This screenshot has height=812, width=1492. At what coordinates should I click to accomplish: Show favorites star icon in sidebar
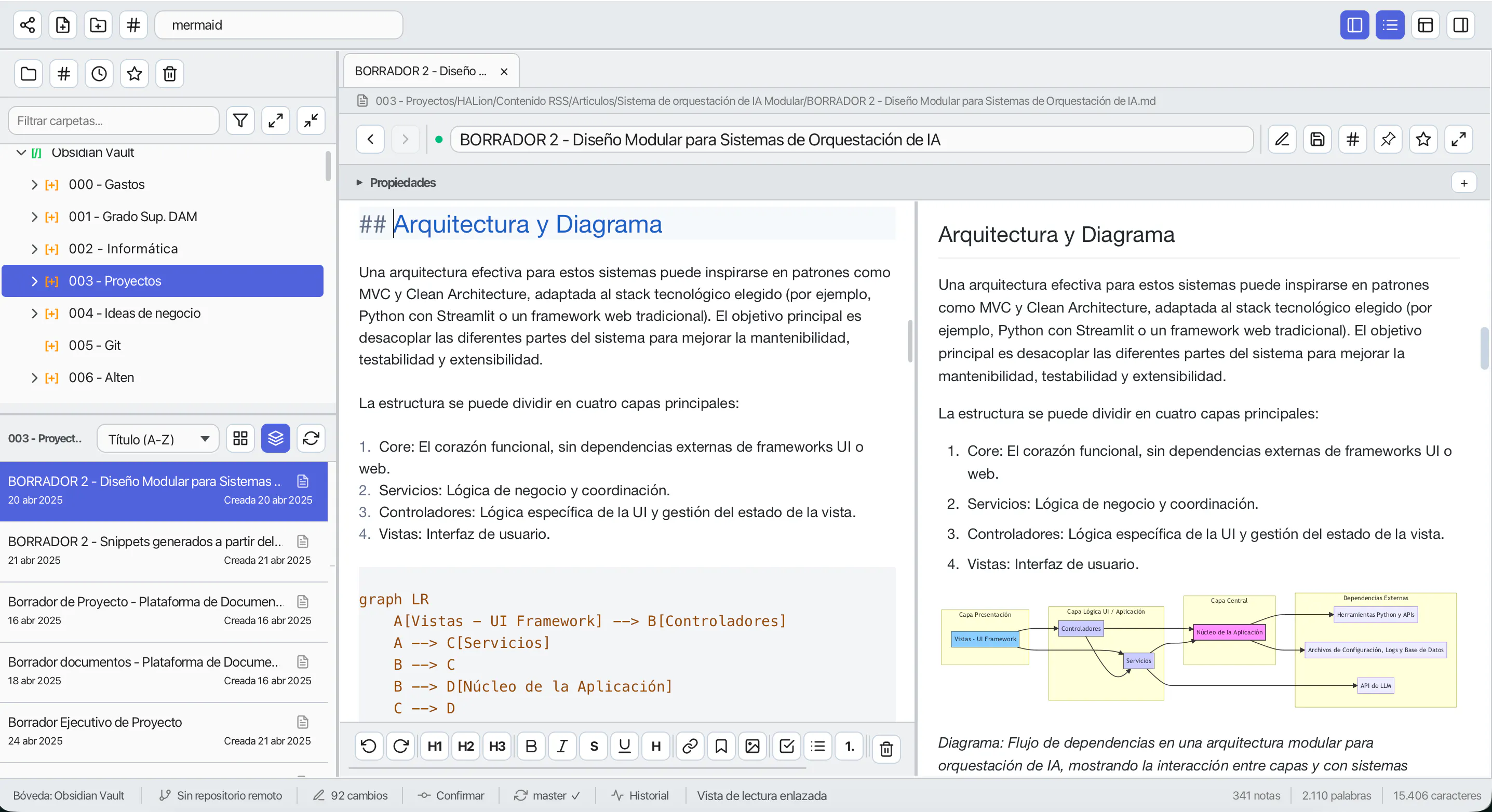[x=135, y=74]
